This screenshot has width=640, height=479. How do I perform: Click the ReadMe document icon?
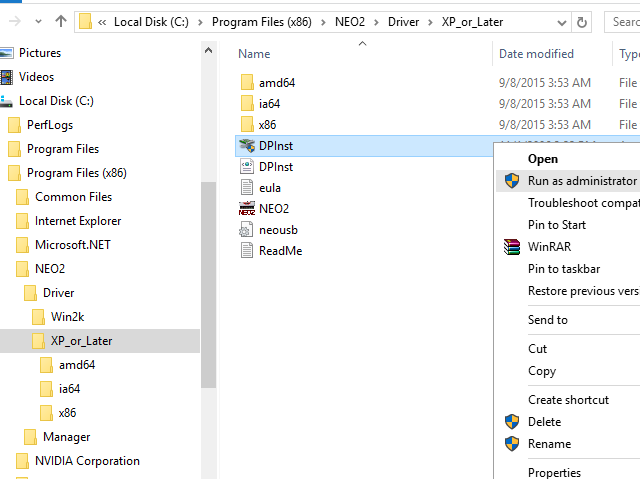(247, 251)
